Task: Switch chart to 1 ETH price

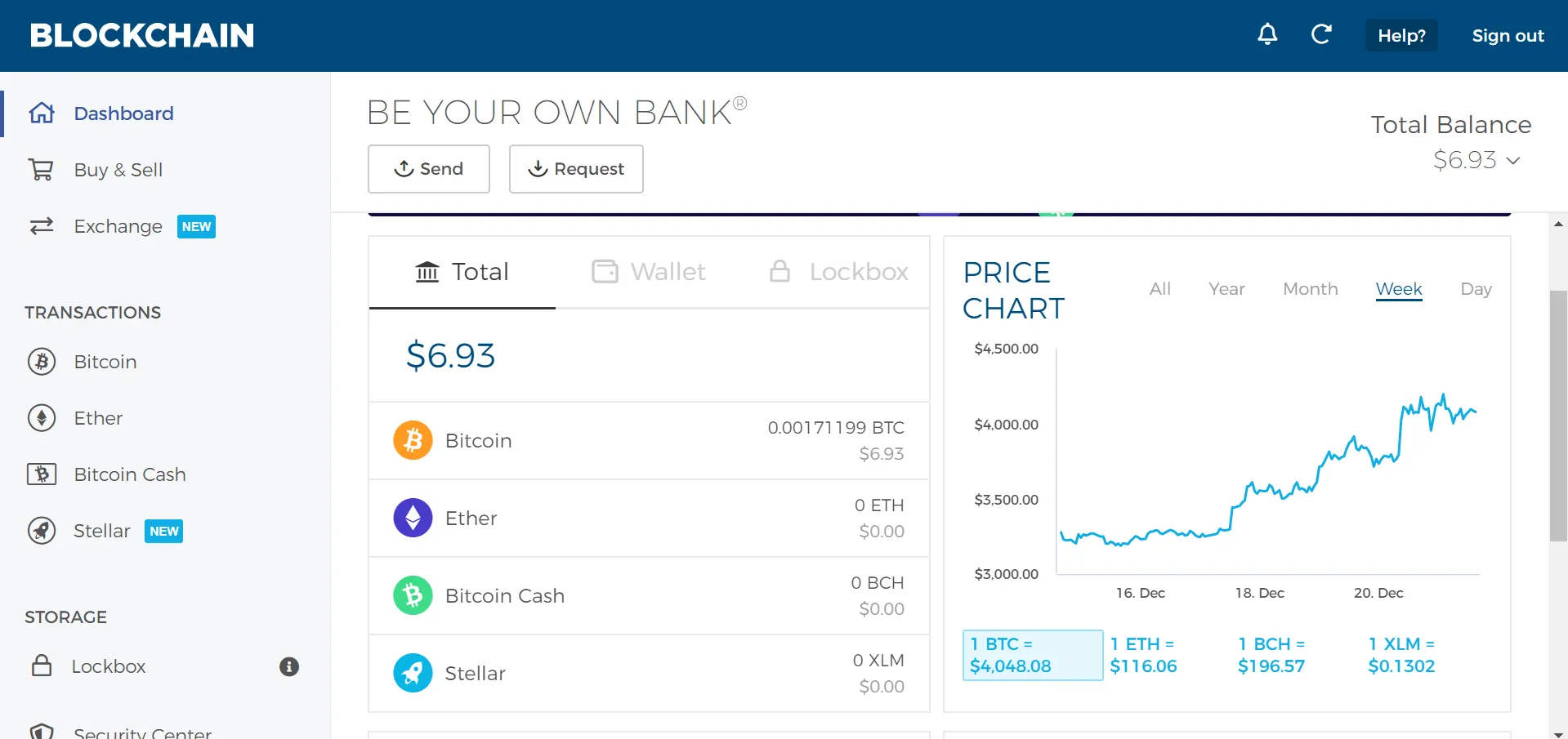Action: pos(1143,655)
